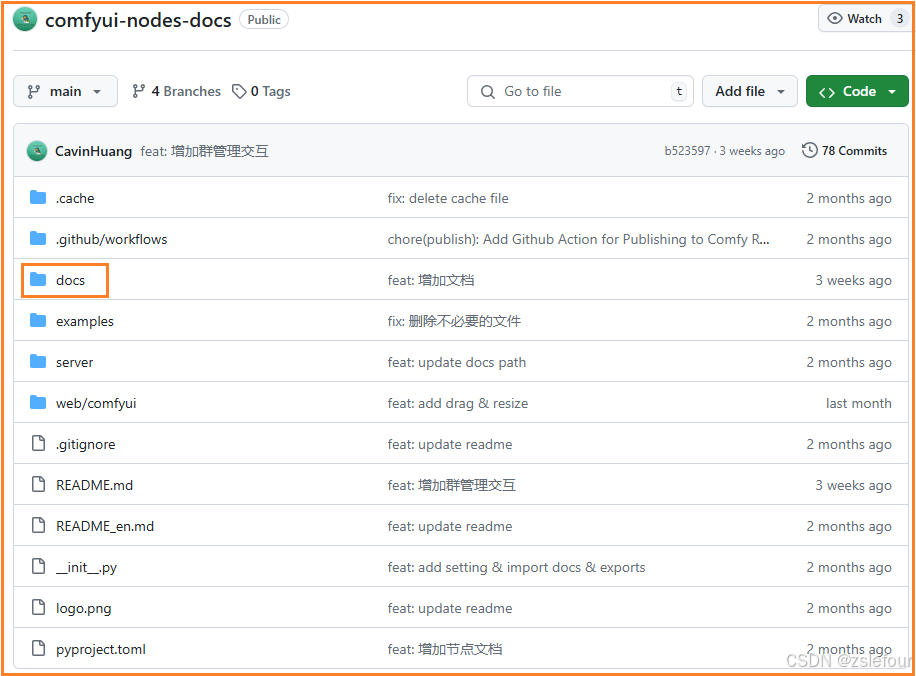Click the logo.png file icon
The image size is (916, 676).
(39, 608)
